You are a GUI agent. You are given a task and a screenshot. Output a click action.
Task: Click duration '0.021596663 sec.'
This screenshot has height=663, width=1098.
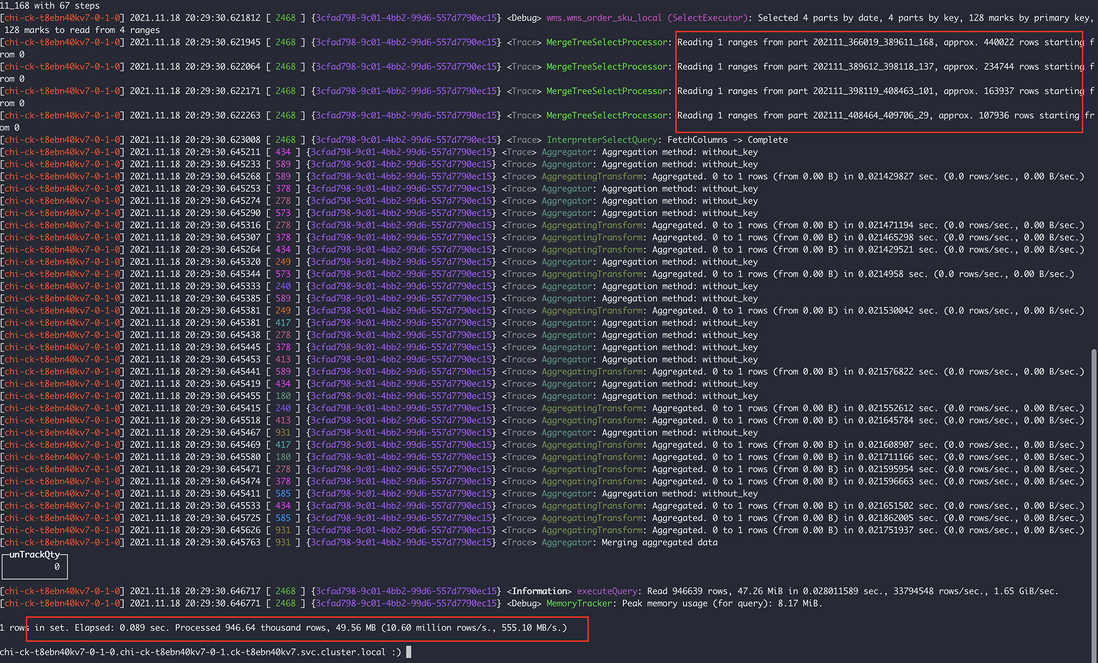[x=896, y=482]
